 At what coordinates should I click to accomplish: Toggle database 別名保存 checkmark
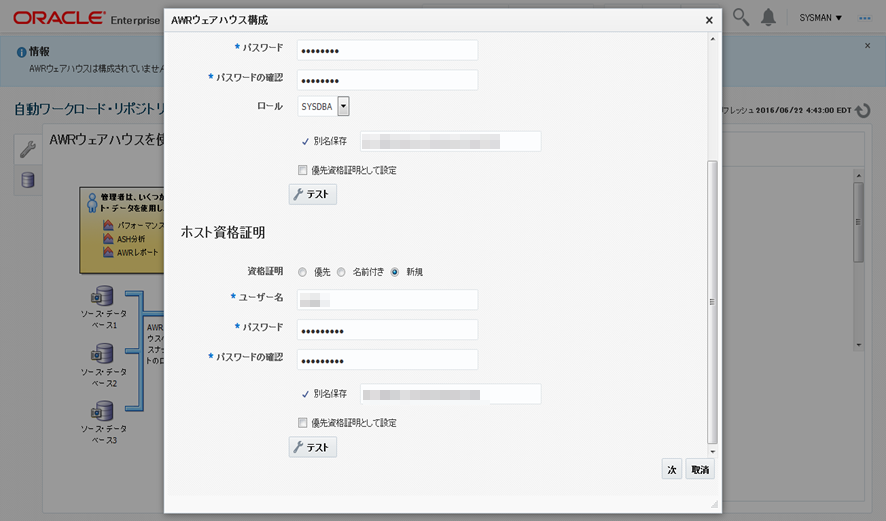[305, 141]
